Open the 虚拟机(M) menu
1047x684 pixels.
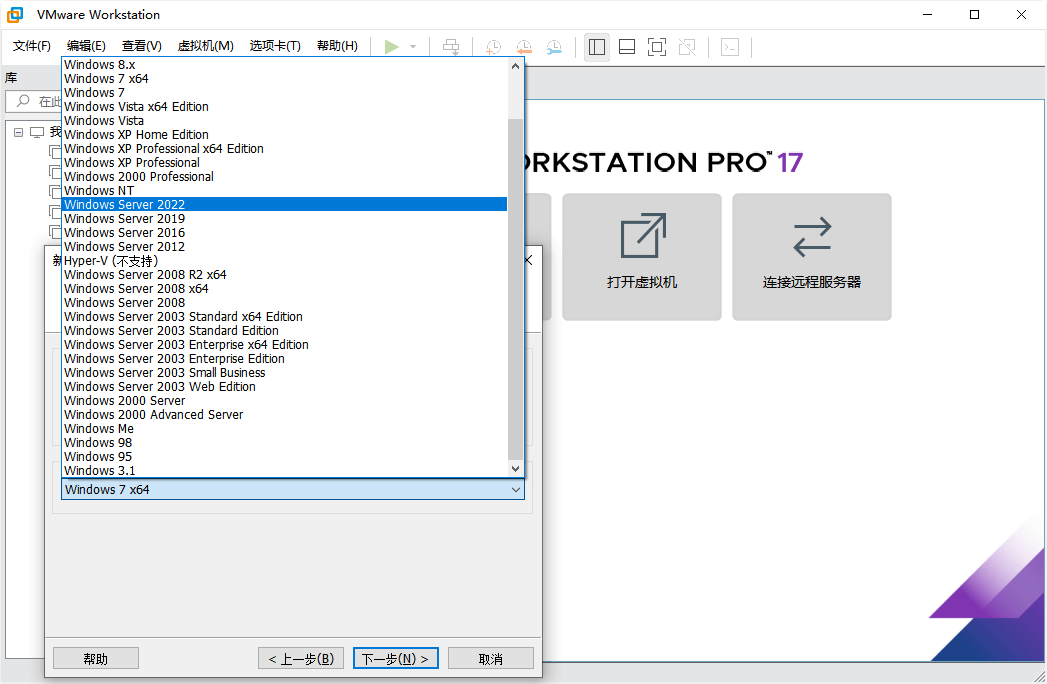click(205, 46)
